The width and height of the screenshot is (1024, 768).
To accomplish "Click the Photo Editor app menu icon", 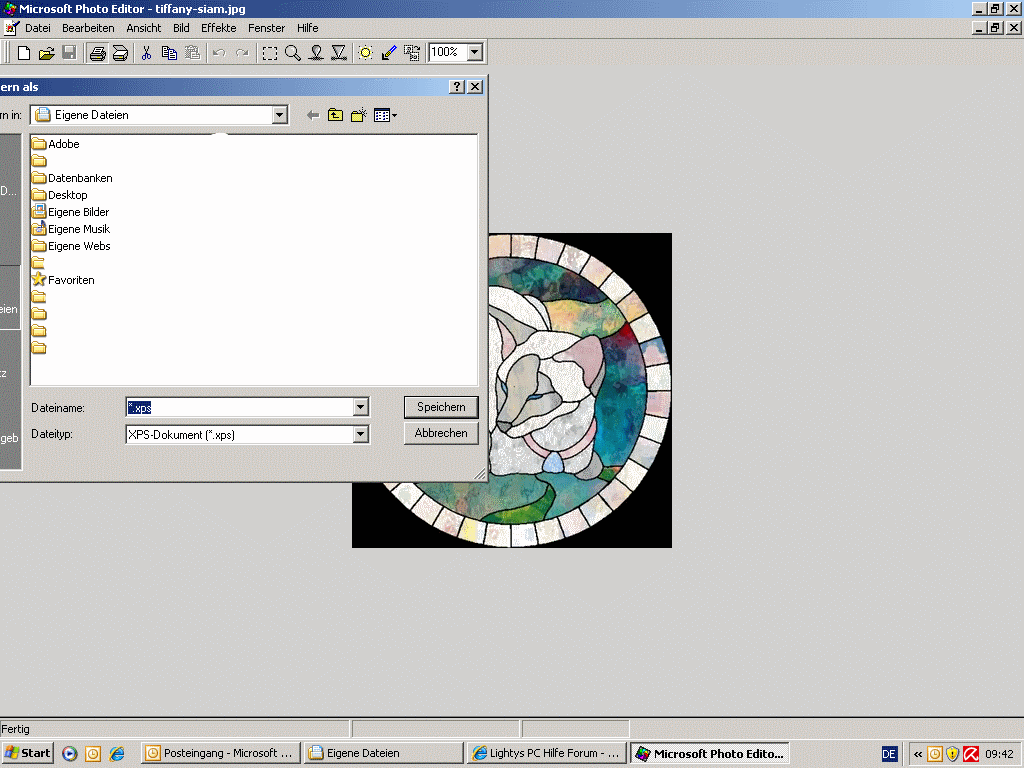I will 11,28.
